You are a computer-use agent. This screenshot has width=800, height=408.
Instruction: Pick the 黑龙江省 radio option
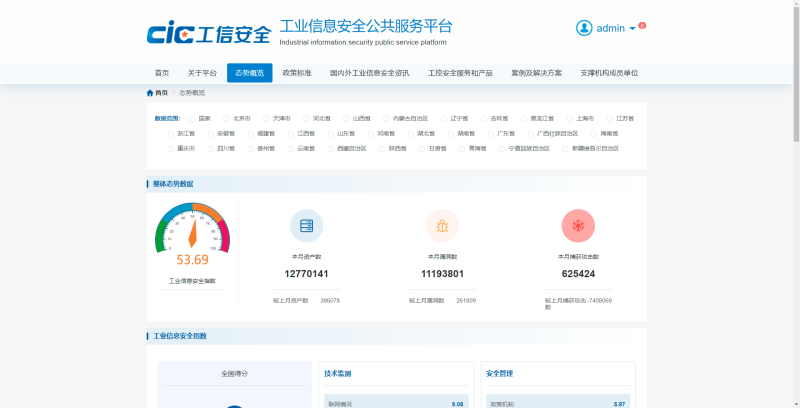523,119
